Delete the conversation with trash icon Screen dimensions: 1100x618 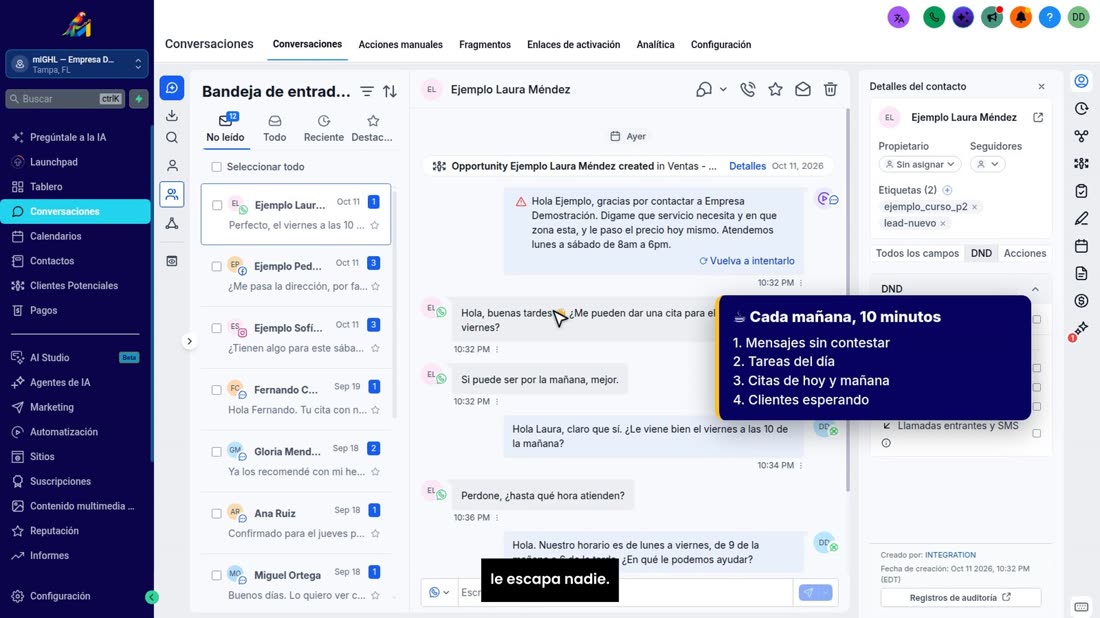[x=831, y=90]
